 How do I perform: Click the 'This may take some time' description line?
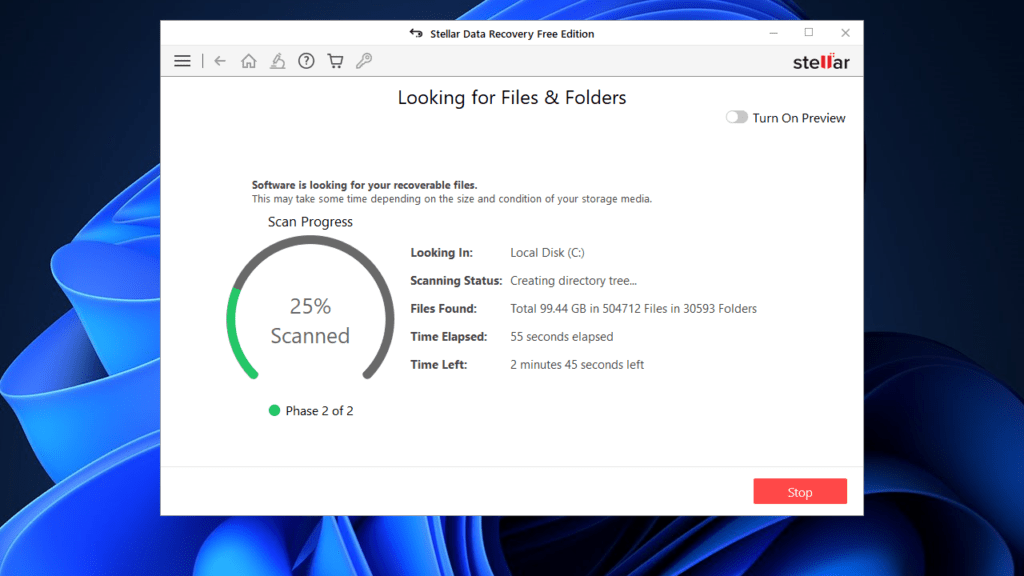coord(452,199)
